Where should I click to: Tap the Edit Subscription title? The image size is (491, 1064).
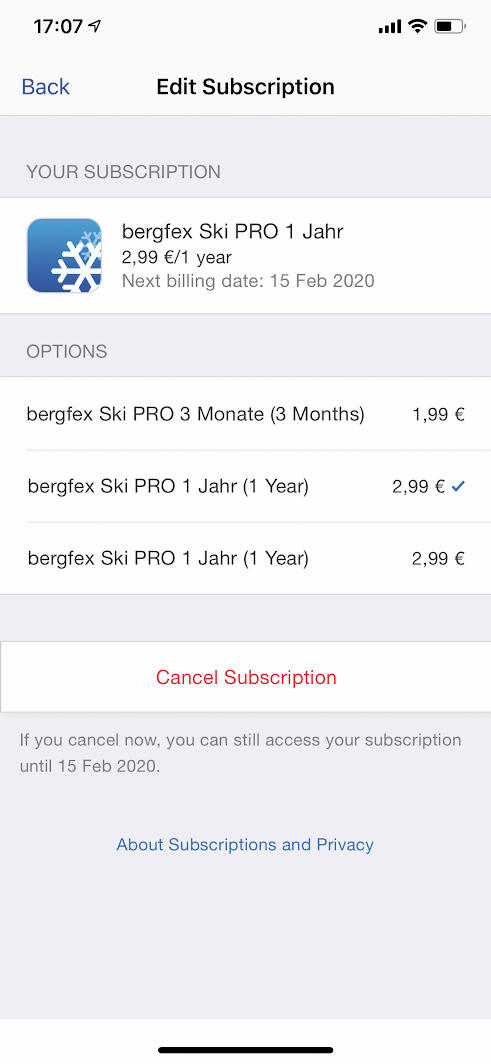246,87
